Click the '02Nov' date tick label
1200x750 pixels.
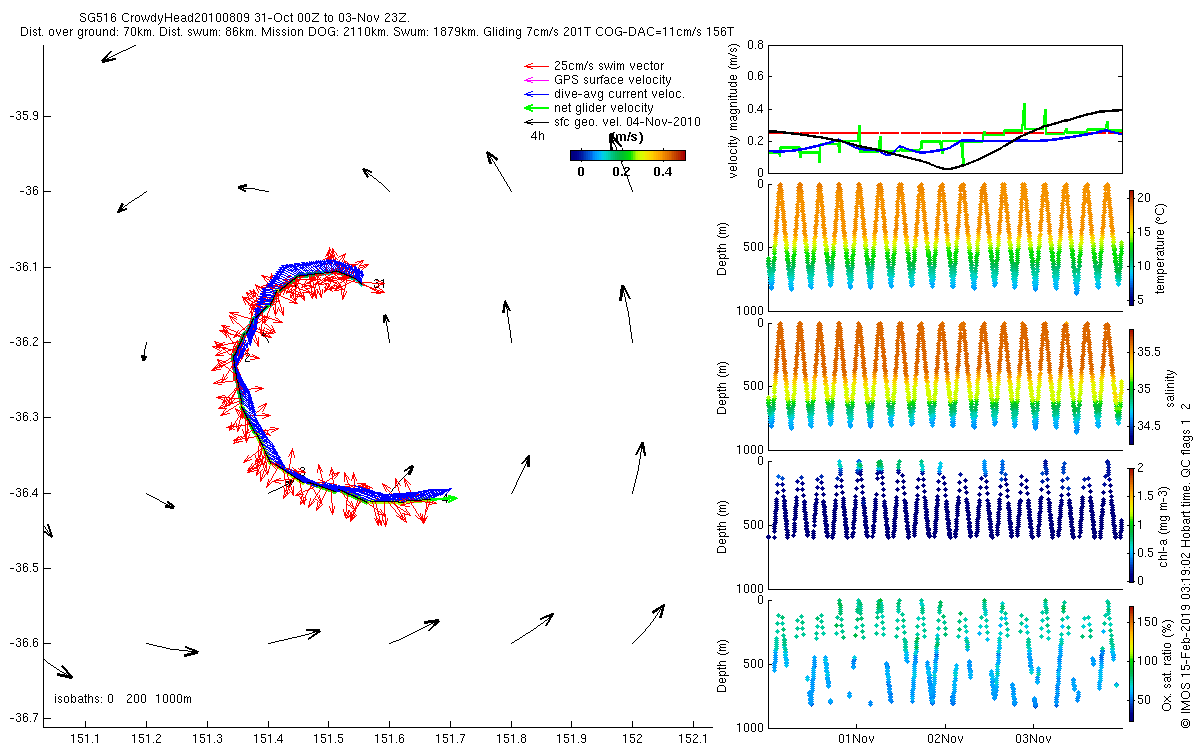(945, 739)
